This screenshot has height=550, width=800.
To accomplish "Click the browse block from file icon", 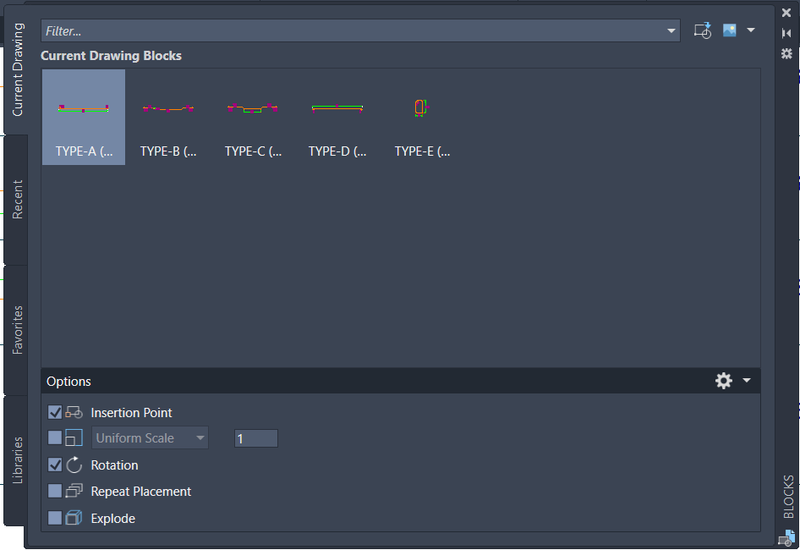I will coord(703,31).
